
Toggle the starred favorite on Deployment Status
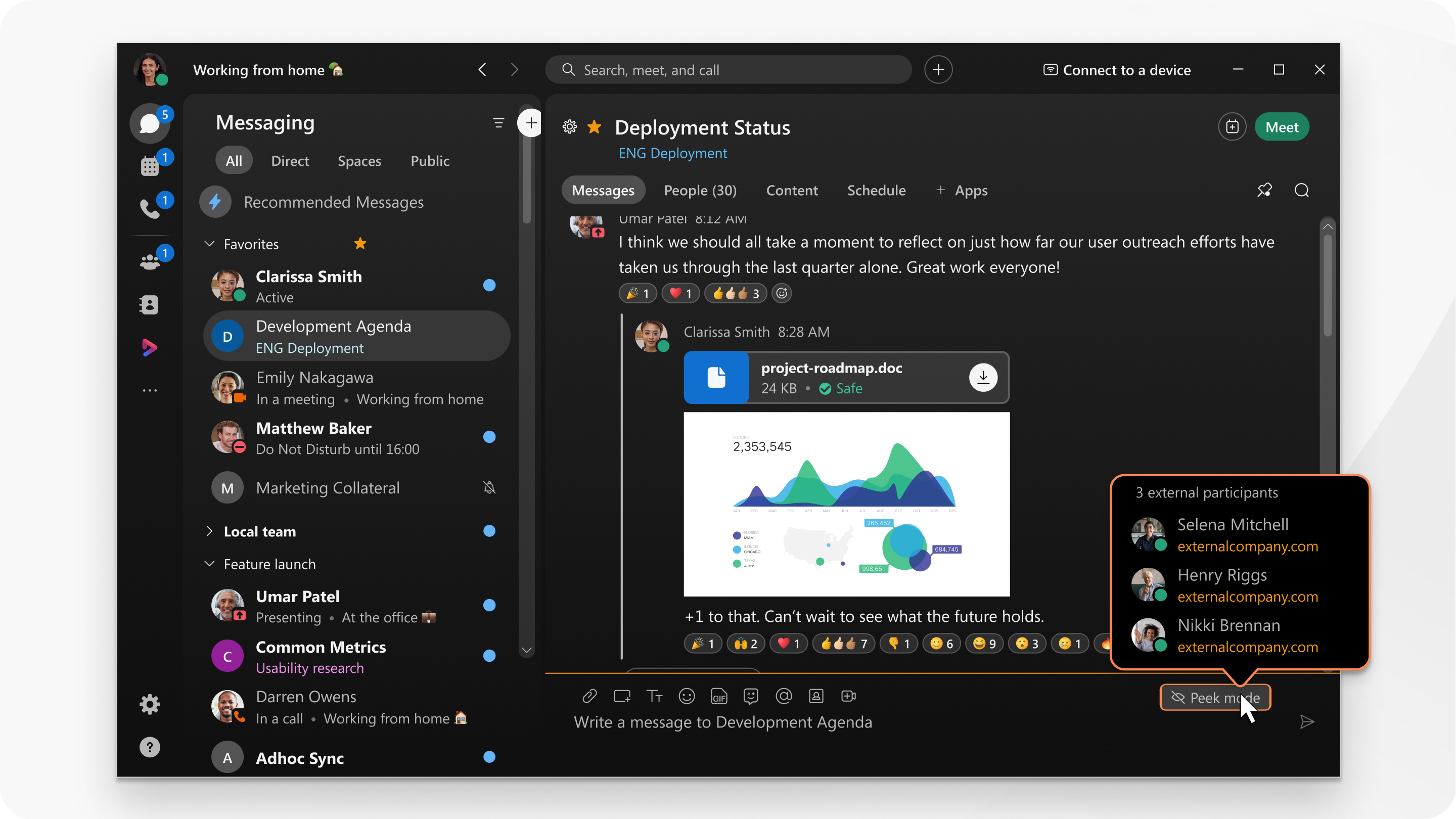[596, 126]
